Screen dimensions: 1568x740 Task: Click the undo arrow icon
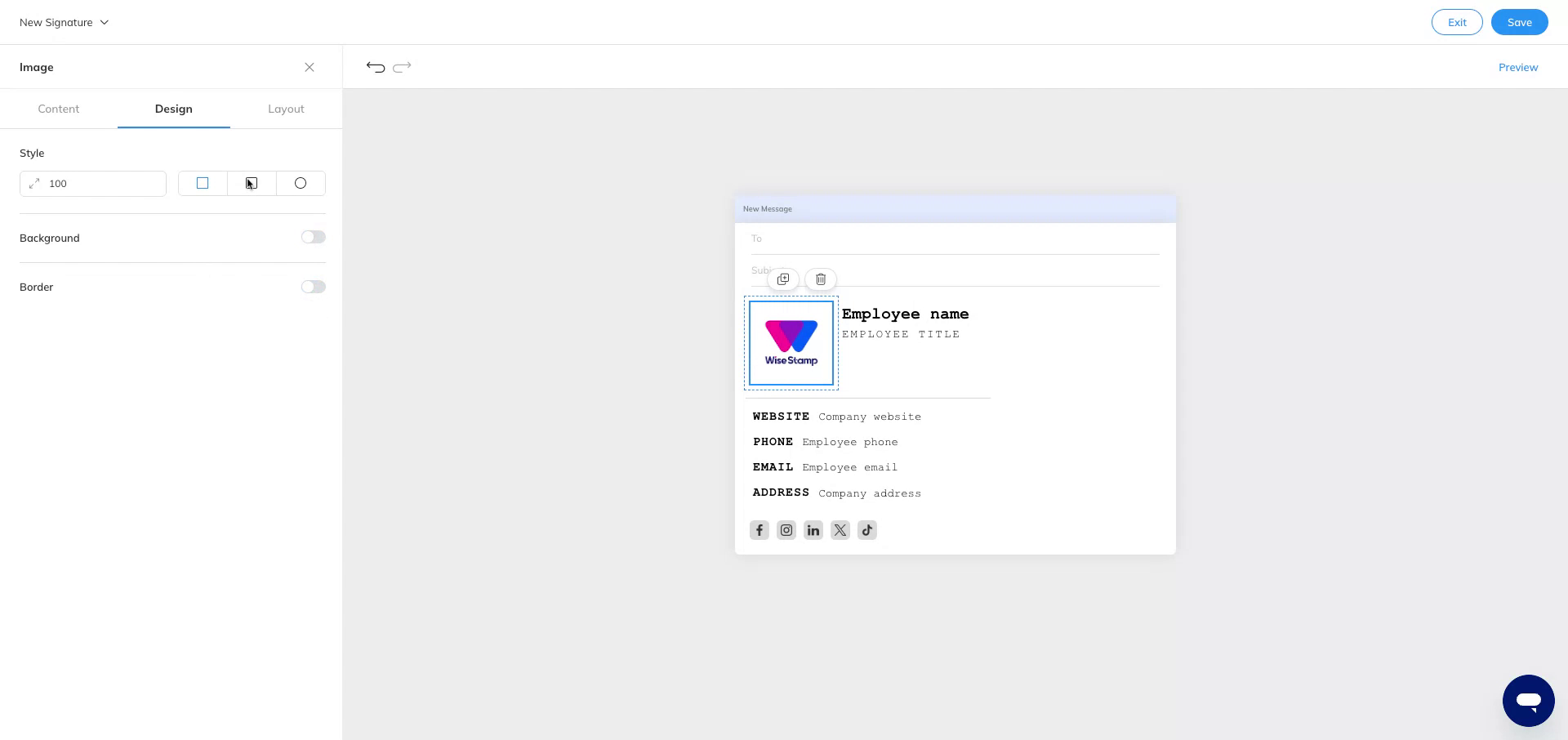[375, 67]
